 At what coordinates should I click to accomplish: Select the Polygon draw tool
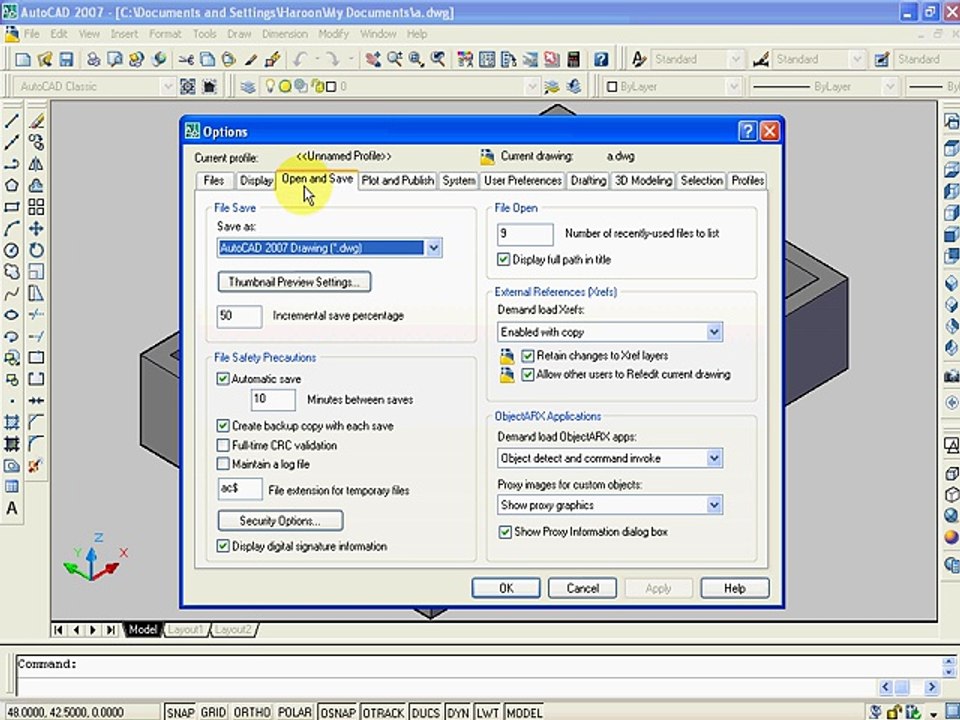[x=12, y=186]
